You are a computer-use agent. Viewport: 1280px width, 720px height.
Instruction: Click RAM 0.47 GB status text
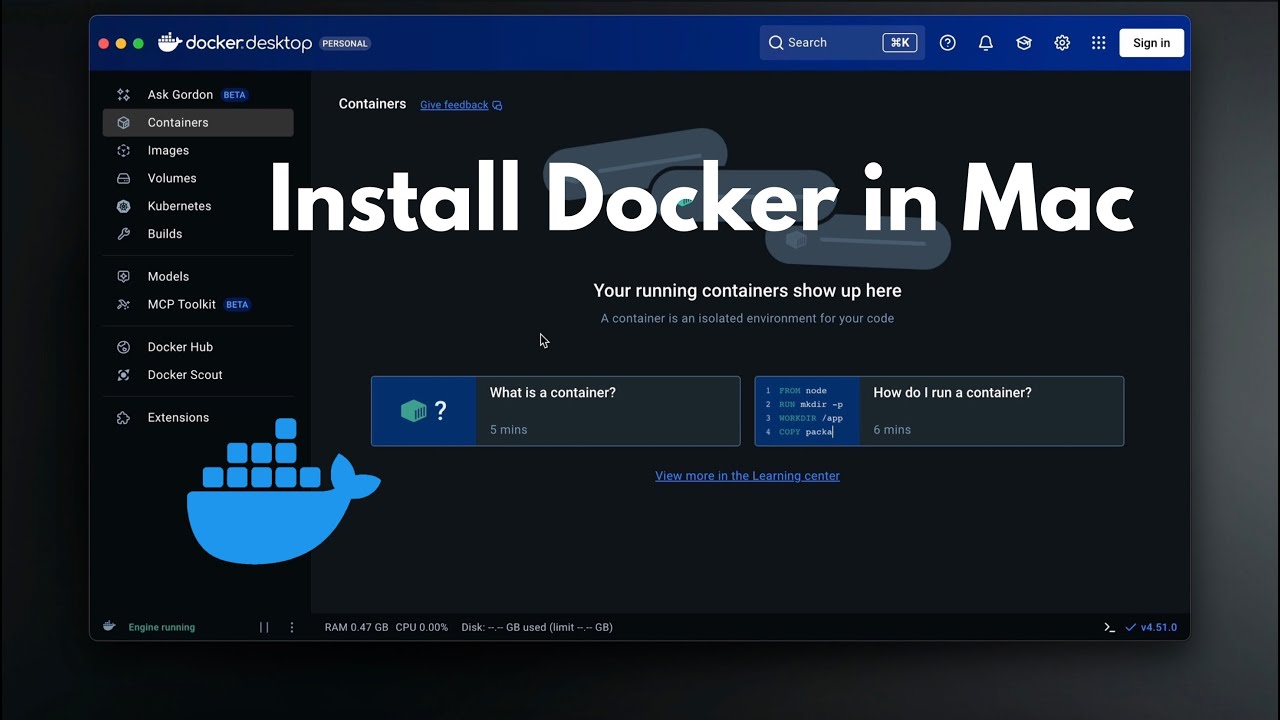tap(356, 627)
